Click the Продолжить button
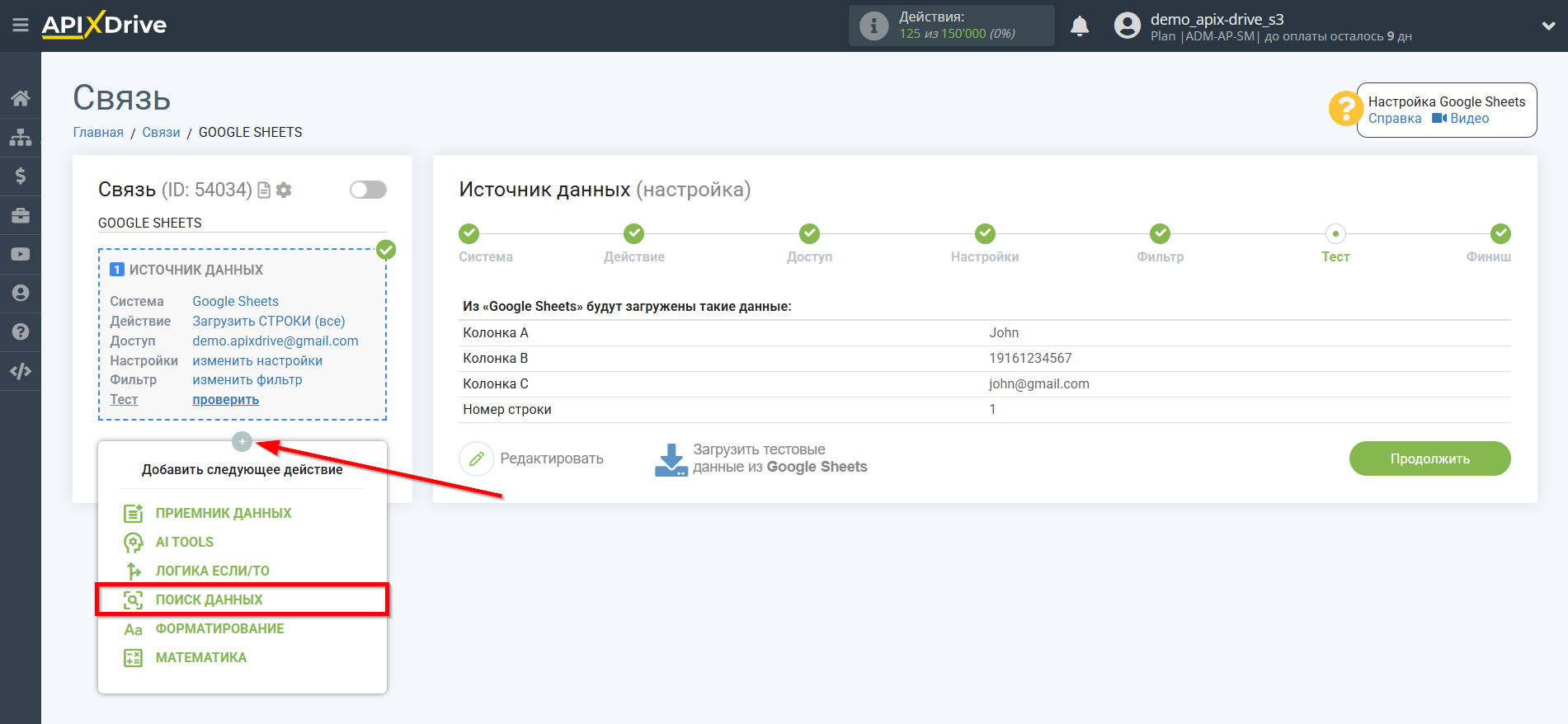Viewport: 1568px width, 724px height. pyautogui.click(x=1429, y=458)
